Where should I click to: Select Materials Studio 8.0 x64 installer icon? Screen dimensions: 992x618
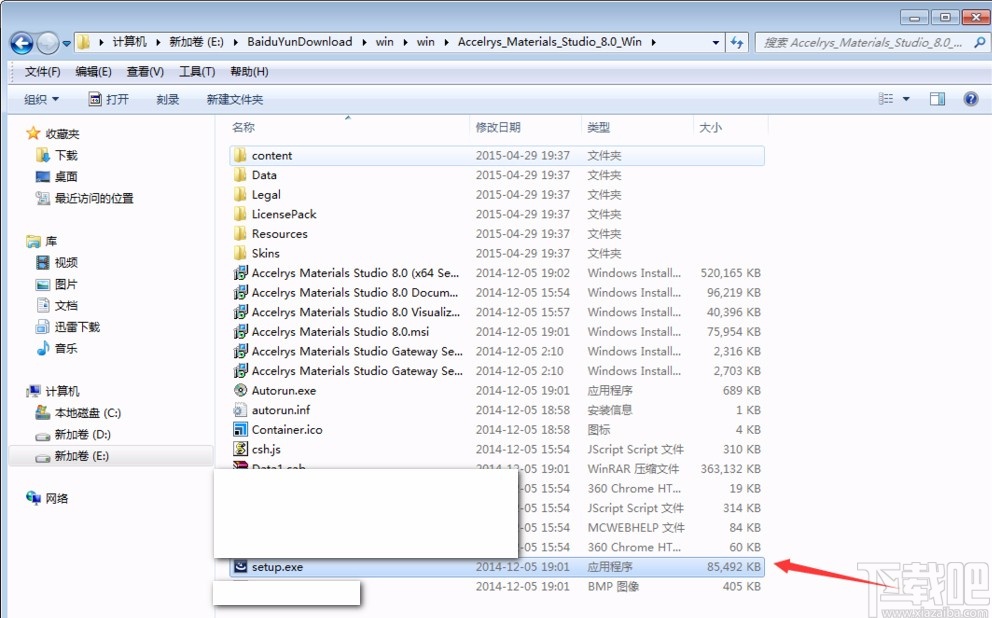pyautogui.click(x=240, y=273)
